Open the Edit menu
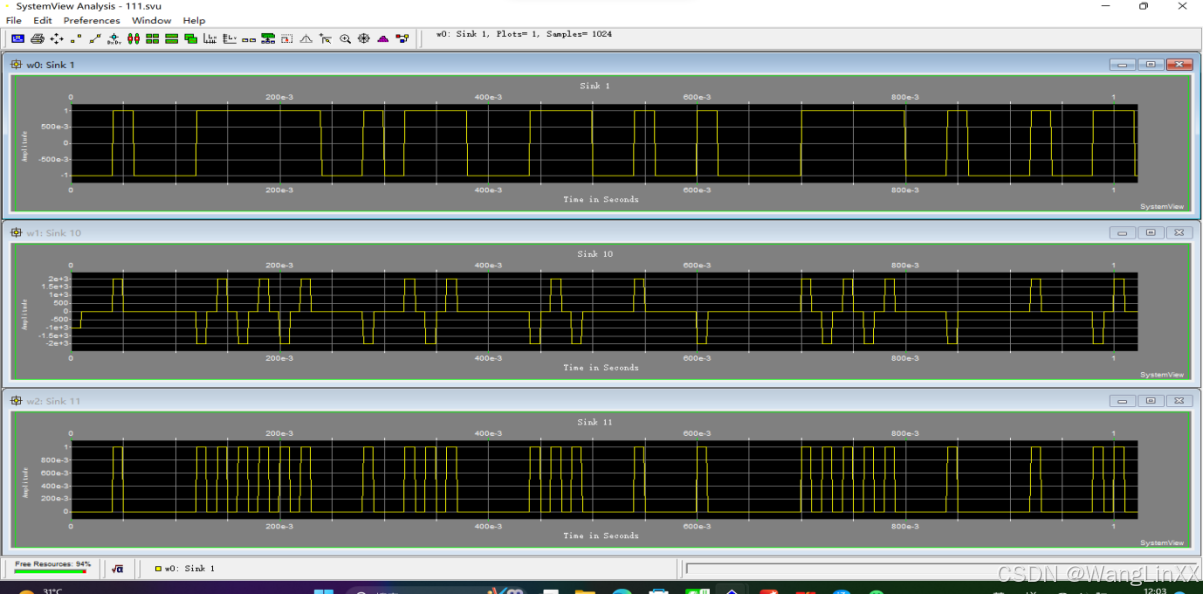This screenshot has height=594, width=1203. pyautogui.click(x=42, y=20)
